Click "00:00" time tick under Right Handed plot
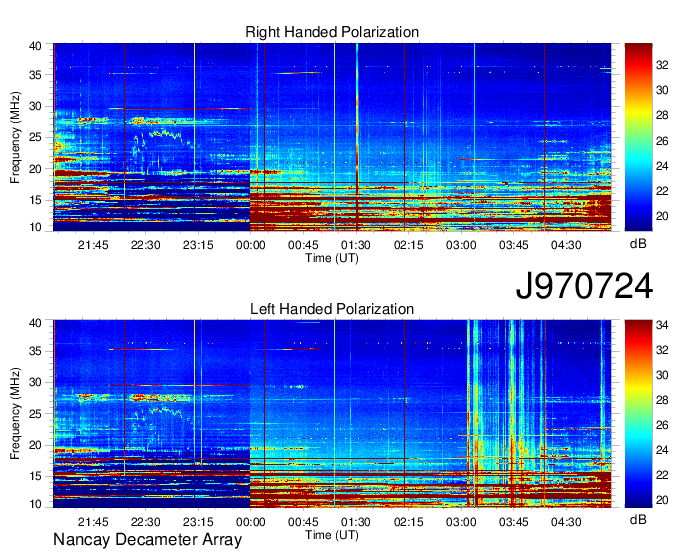The height and width of the screenshot is (552, 680). [x=251, y=245]
